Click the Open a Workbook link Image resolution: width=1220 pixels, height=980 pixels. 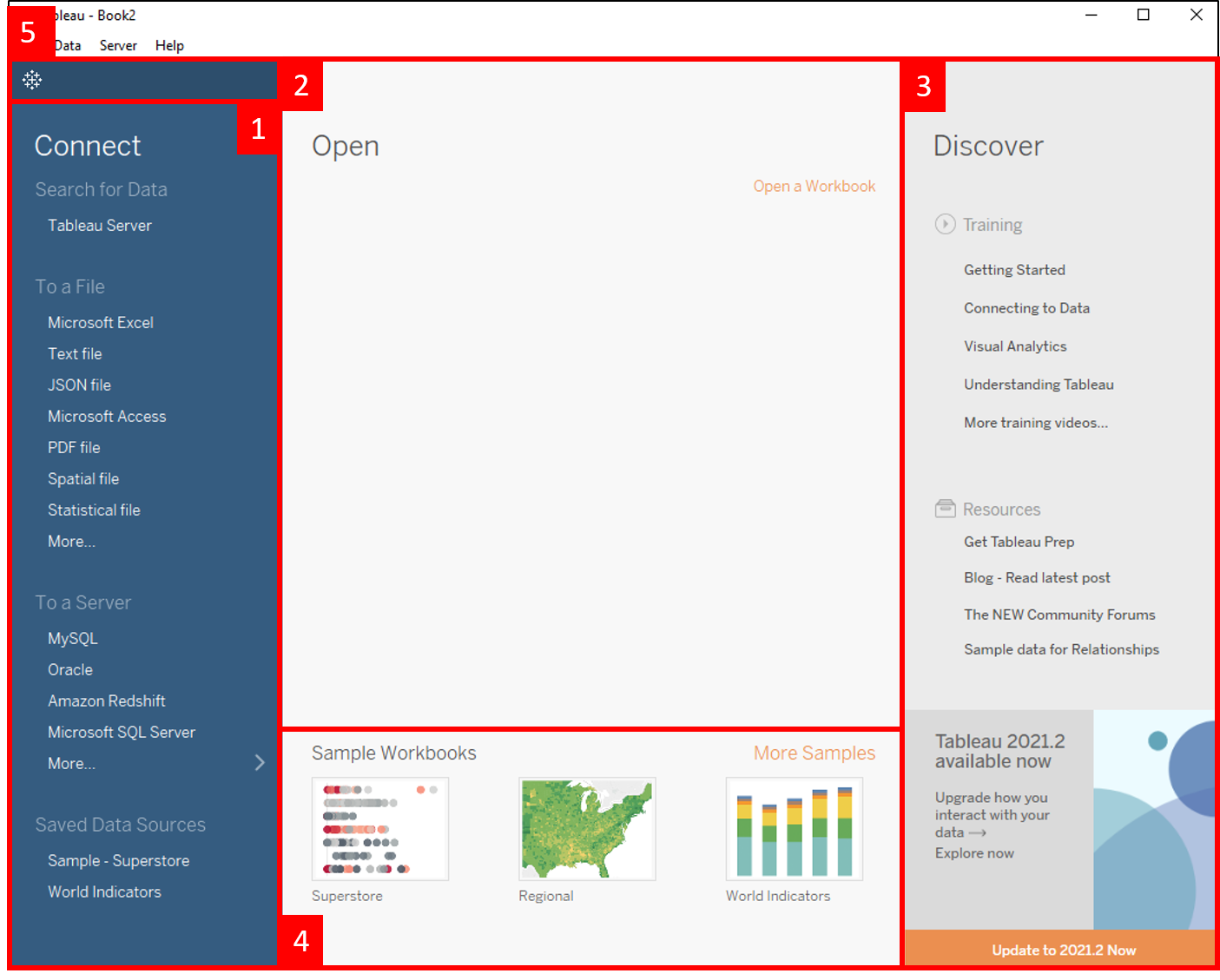pos(814,186)
